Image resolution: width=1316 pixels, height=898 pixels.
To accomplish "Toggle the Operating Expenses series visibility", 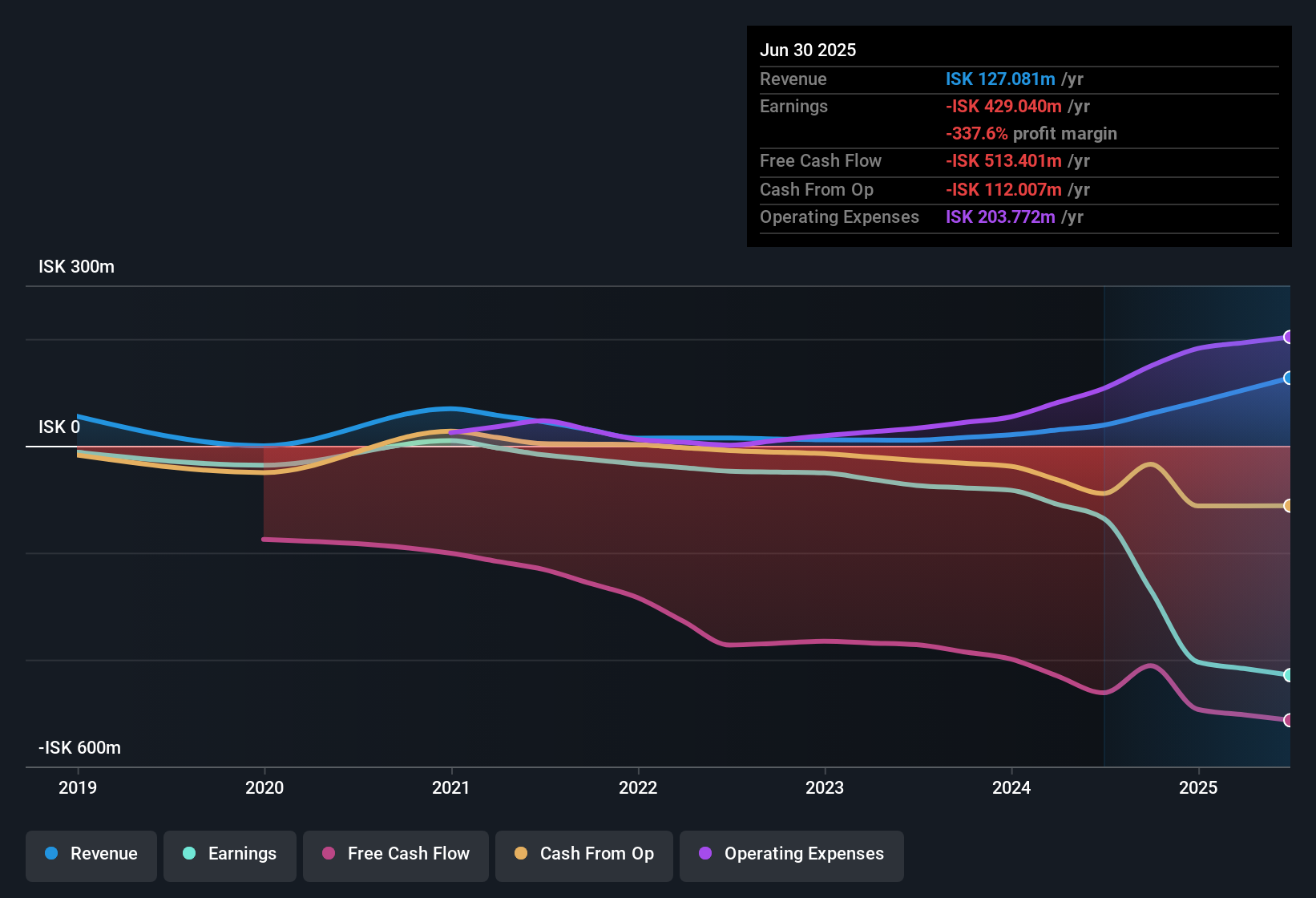I will pyautogui.click(x=791, y=854).
